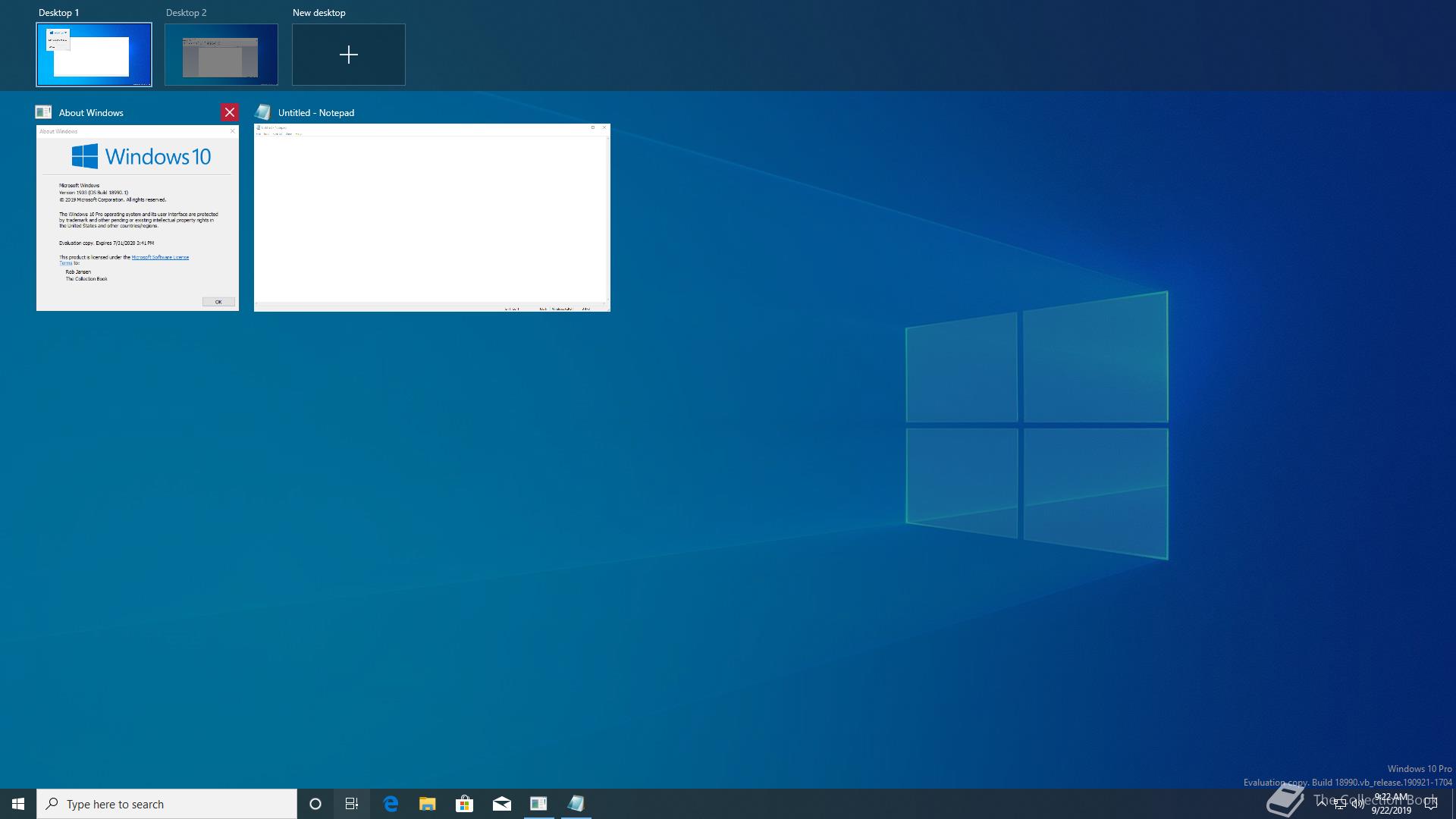Click the taskbar search box

[x=167, y=804]
